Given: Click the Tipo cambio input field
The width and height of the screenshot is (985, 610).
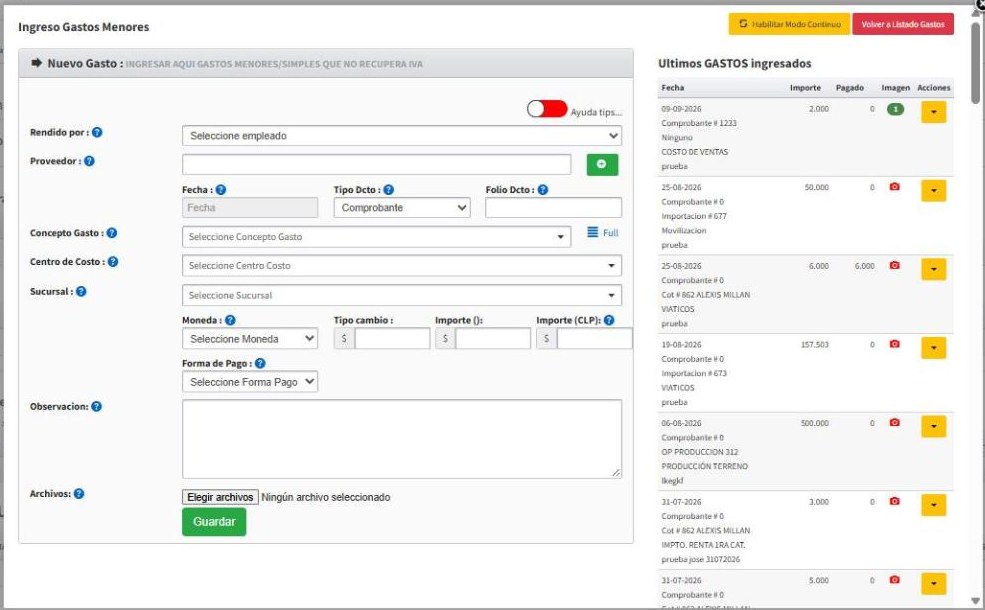Looking at the screenshot, I should tap(392, 339).
